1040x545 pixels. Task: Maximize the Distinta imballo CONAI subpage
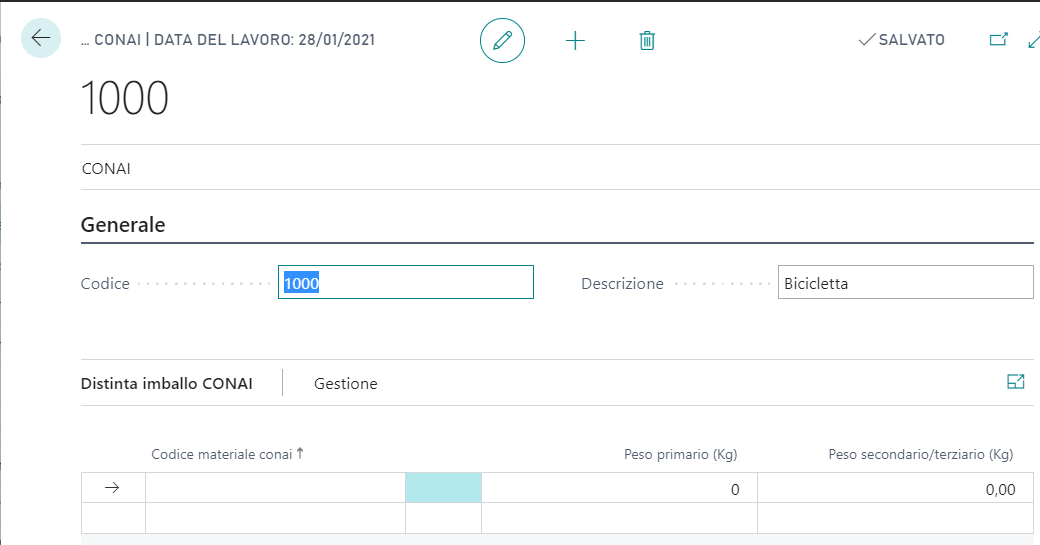(1016, 381)
